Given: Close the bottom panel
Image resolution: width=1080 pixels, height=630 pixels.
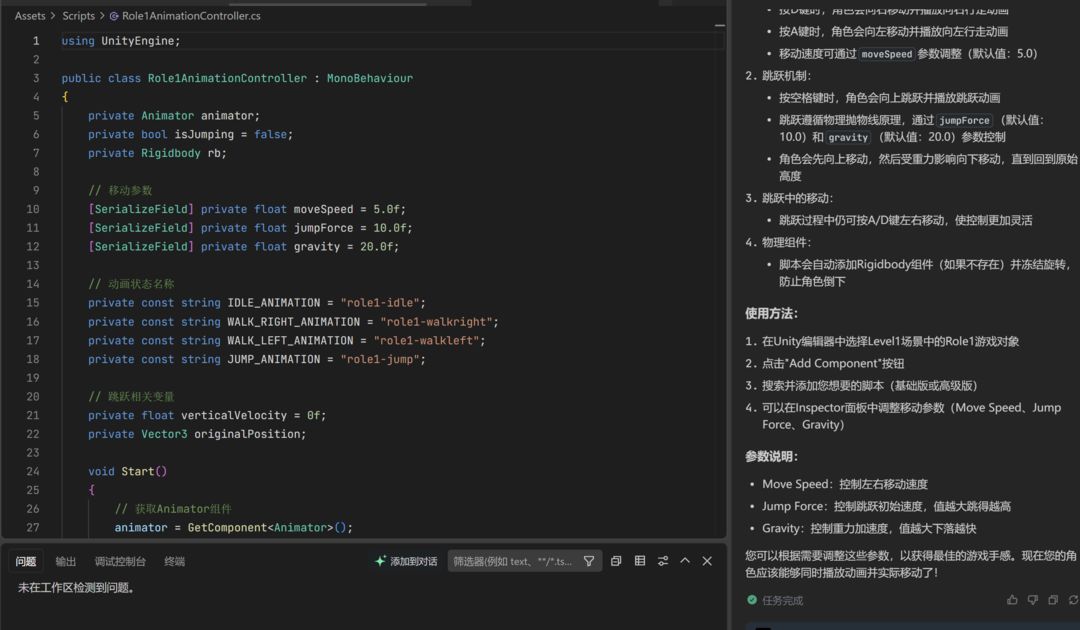Looking at the screenshot, I should 707,561.
